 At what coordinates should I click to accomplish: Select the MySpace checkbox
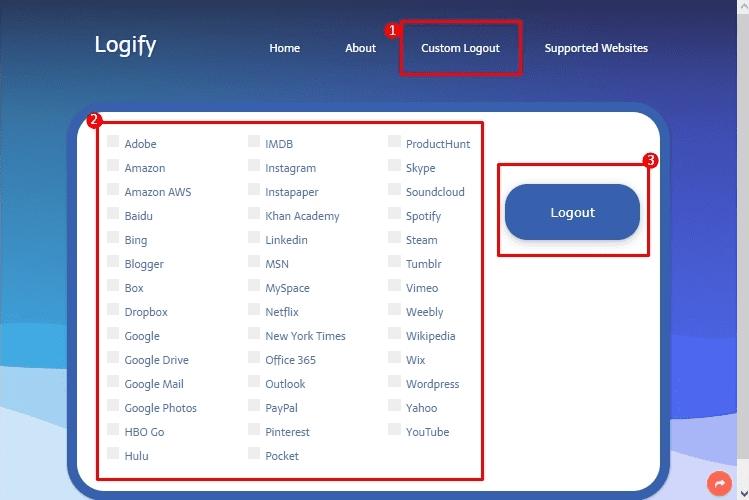click(x=254, y=285)
